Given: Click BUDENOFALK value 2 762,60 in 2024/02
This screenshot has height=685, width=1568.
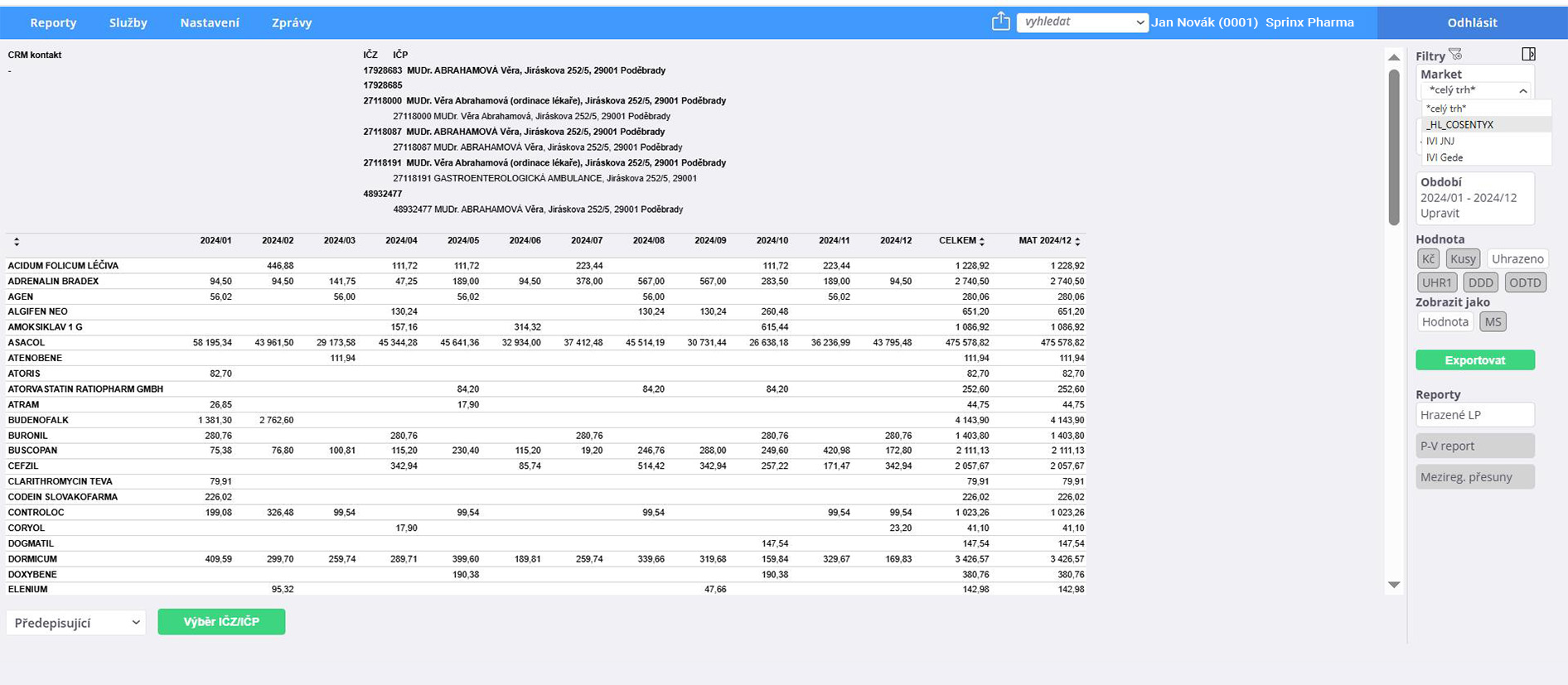Looking at the screenshot, I should (x=276, y=421).
